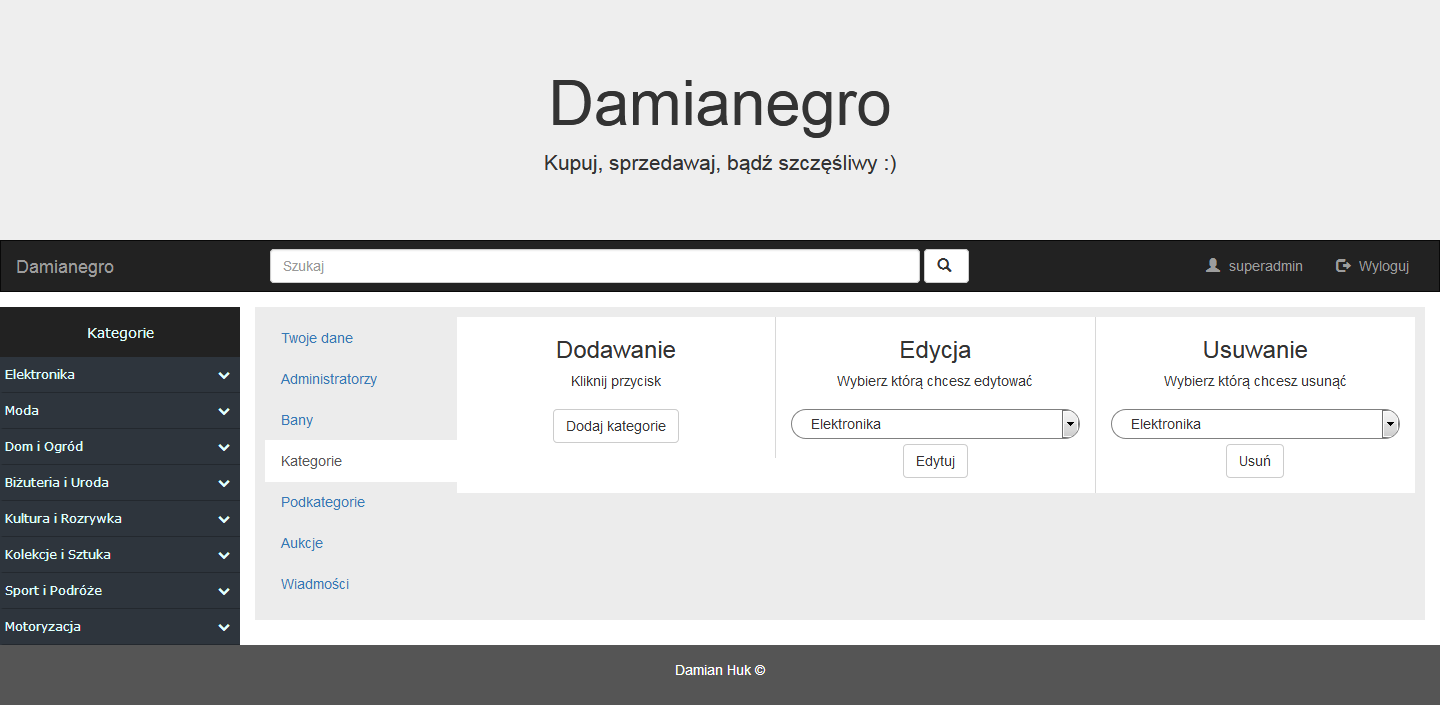Screen dimensions: 1440x719
Task: Open the Aukcje section
Action: [x=302, y=543]
